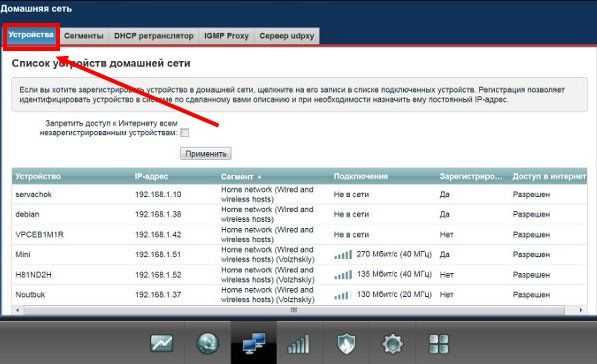
Task: Toggle block unregistered devices checkbox
Action: coord(185,133)
